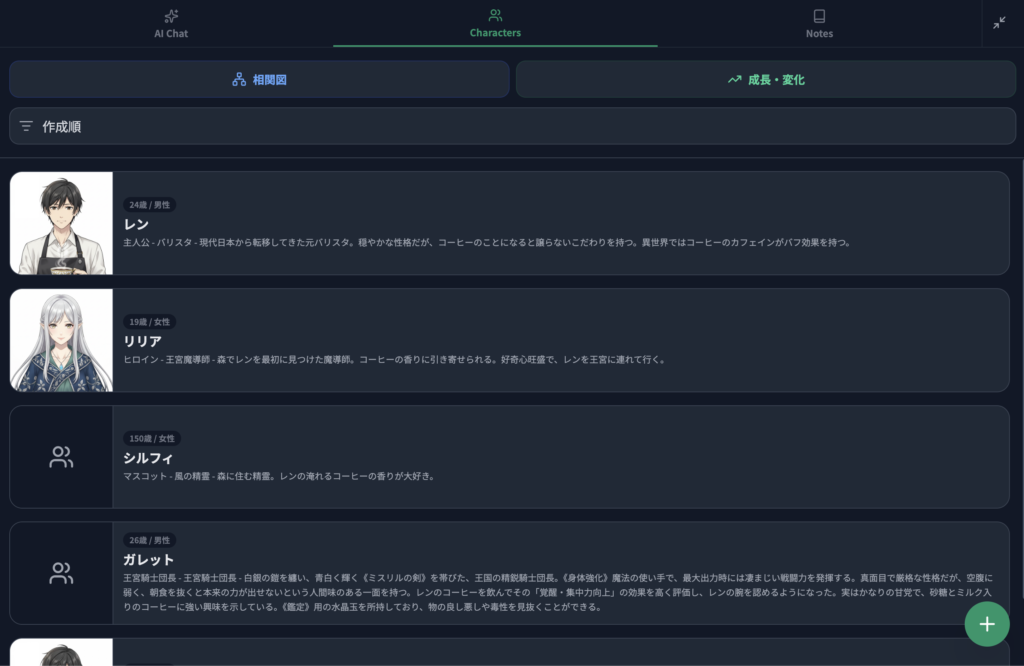Image resolution: width=1024 pixels, height=666 pixels.
Task: Click the Notes book icon
Action: [x=819, y=16]
